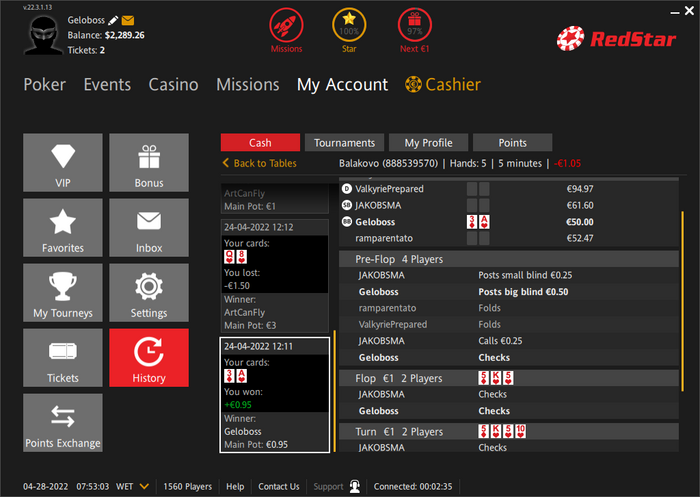Click the Posts big blind €0.50 action
The image size is (700, 497).
[523, 292]
